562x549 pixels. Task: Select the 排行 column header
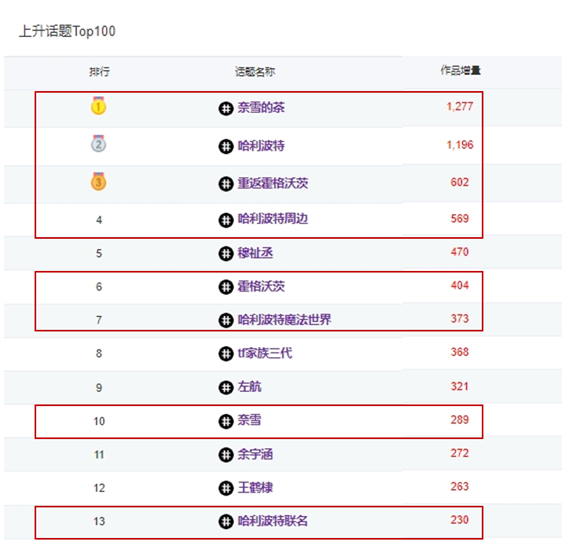(x=99, y=72)
